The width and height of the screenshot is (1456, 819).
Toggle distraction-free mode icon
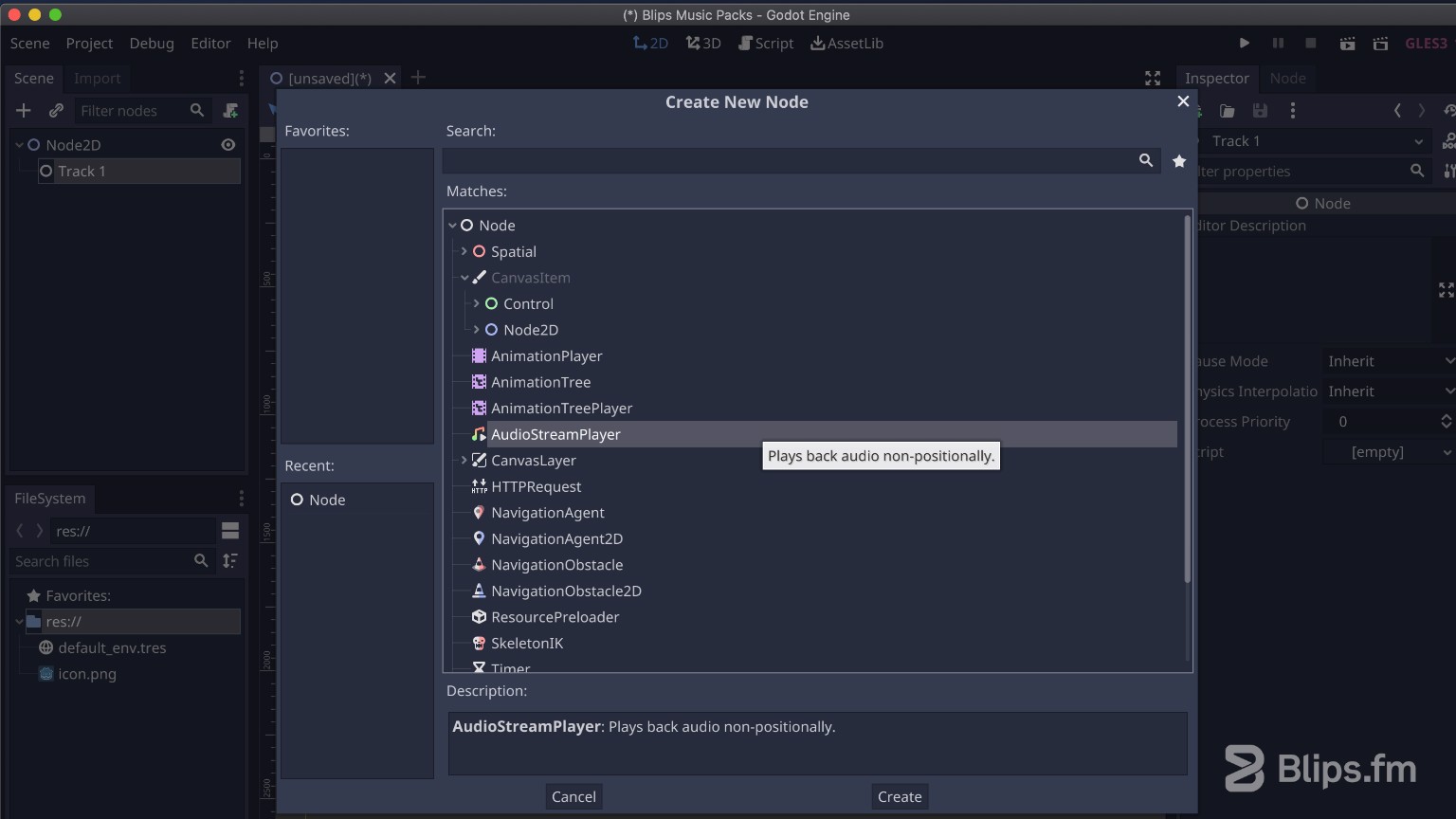1153,79
